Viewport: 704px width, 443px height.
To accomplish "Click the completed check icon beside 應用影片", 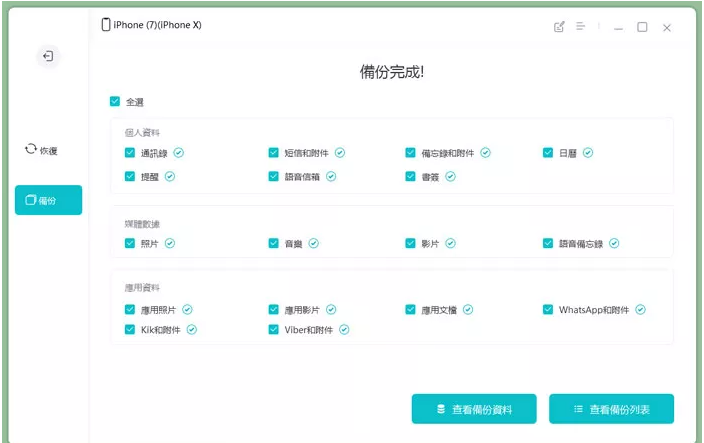I will 331,310.
